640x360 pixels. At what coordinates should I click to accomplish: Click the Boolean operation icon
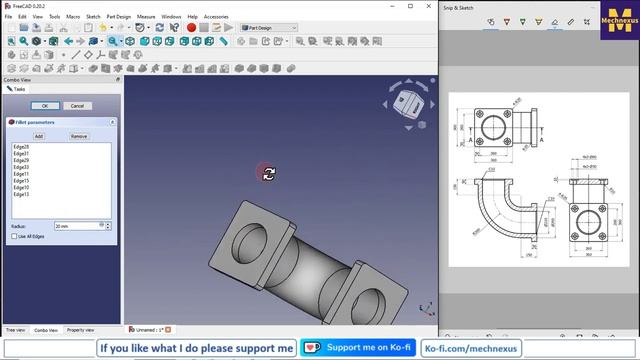coord(291,68)
